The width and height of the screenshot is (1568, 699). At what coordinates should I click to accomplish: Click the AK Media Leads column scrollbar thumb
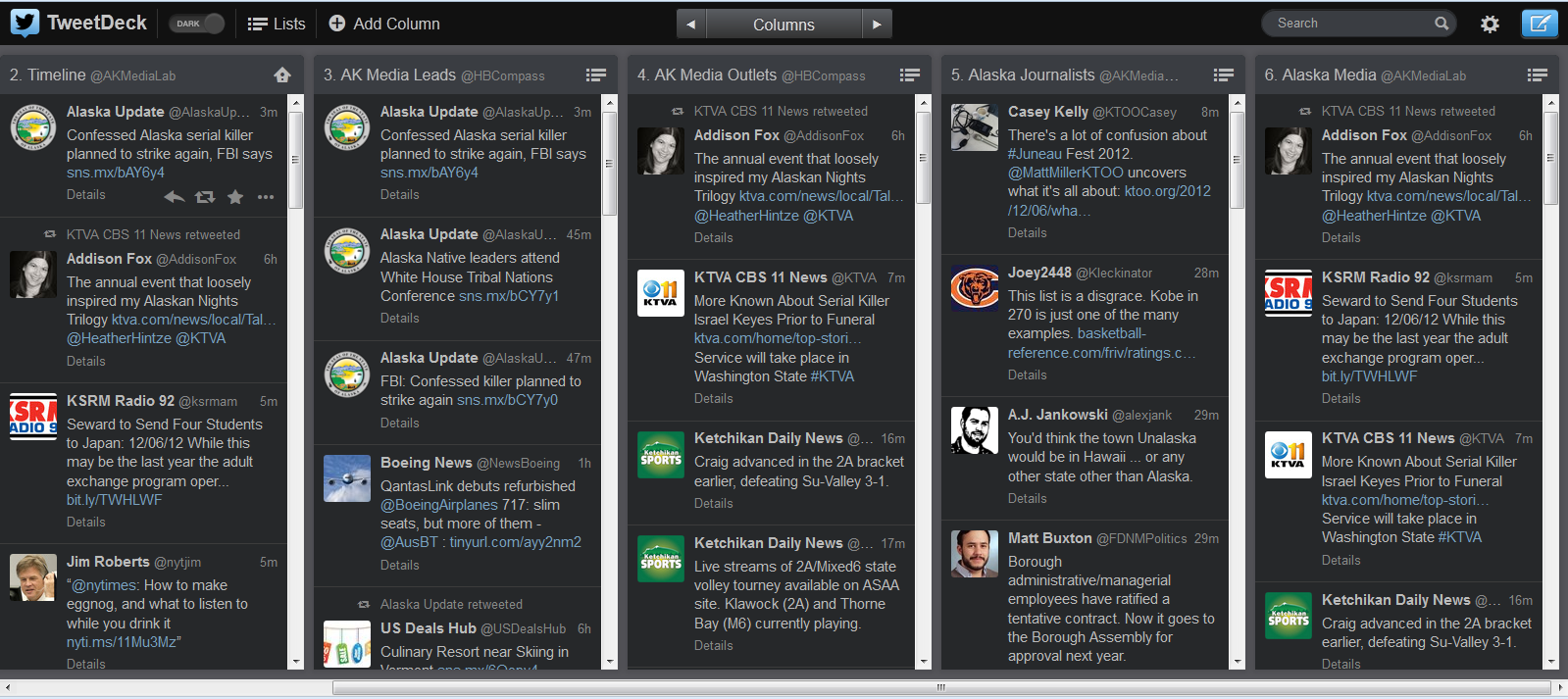610,163
